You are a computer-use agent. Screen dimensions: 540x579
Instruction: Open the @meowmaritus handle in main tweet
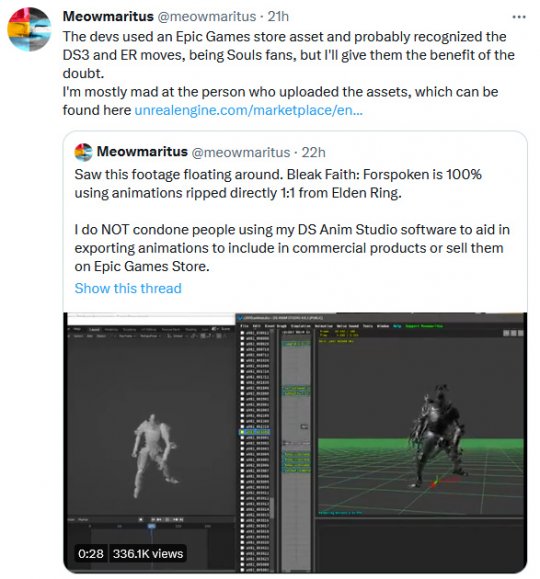[x=207, y=16]
